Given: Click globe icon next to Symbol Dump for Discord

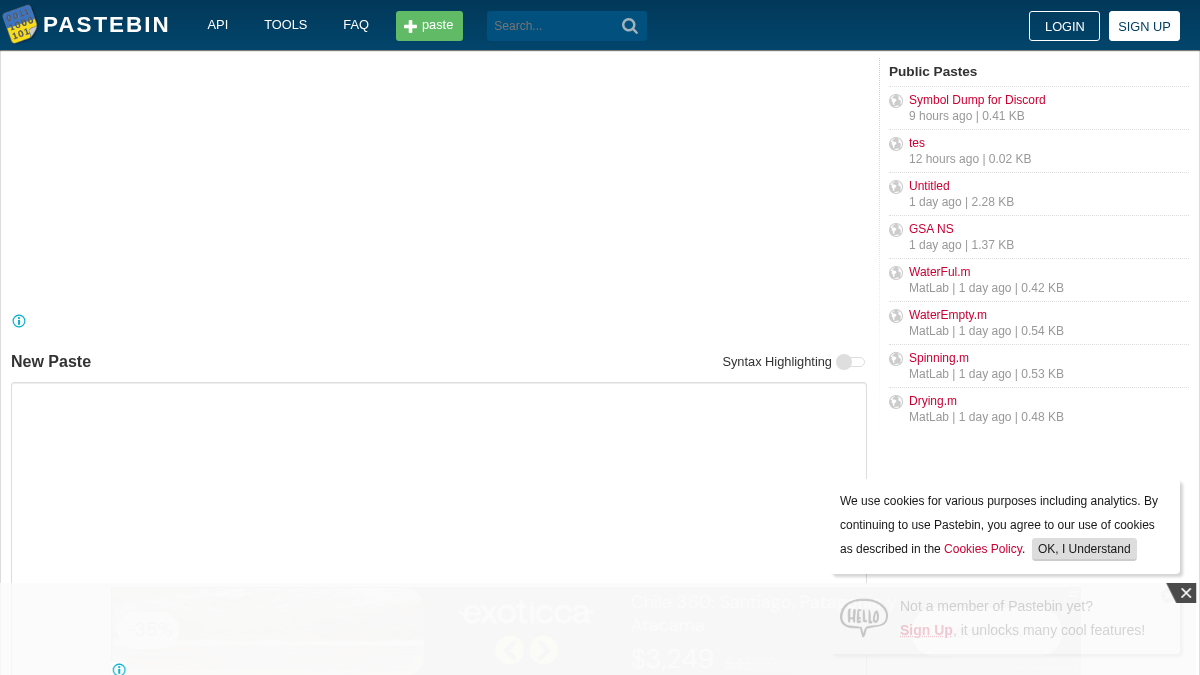Looking at the screenshot, I should 896,101.
